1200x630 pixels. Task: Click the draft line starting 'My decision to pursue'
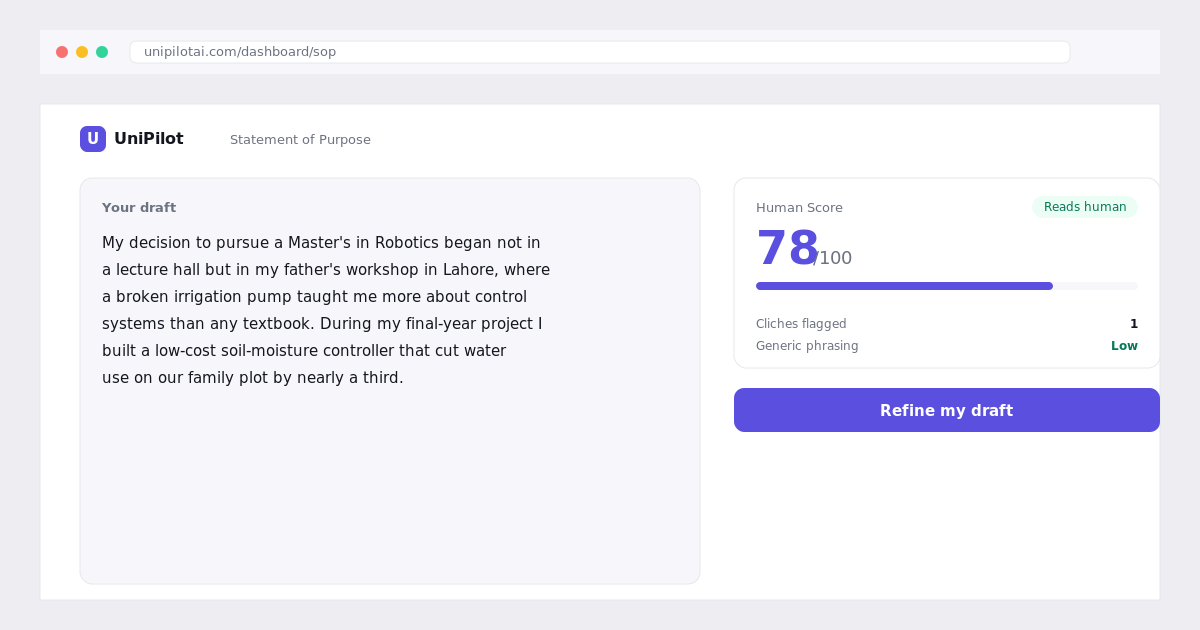point(321,243)
